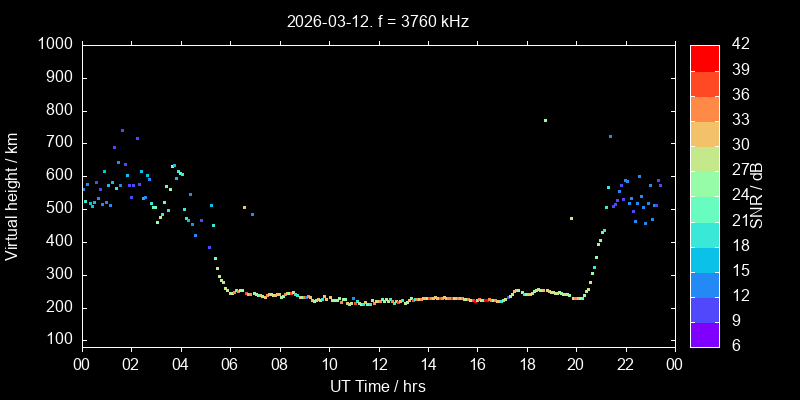Click the violet 6–9 dB colorbar segment
The image size is (800, 400).
click(x=704, y=333)
